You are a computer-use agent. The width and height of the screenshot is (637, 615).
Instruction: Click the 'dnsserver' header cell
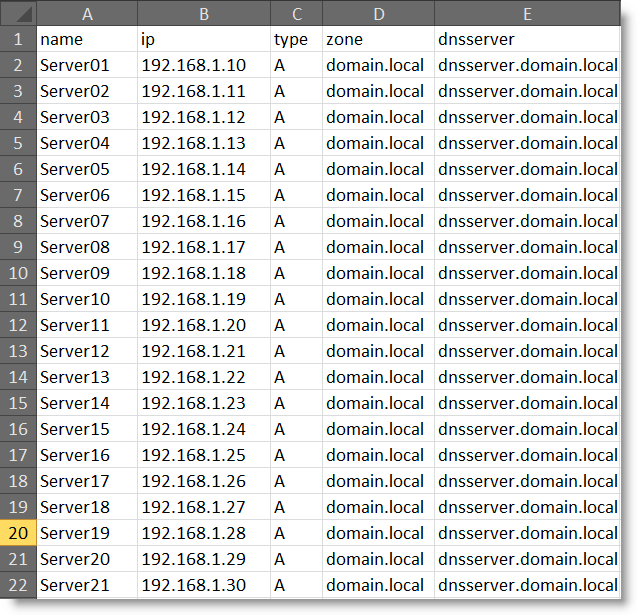527,39
